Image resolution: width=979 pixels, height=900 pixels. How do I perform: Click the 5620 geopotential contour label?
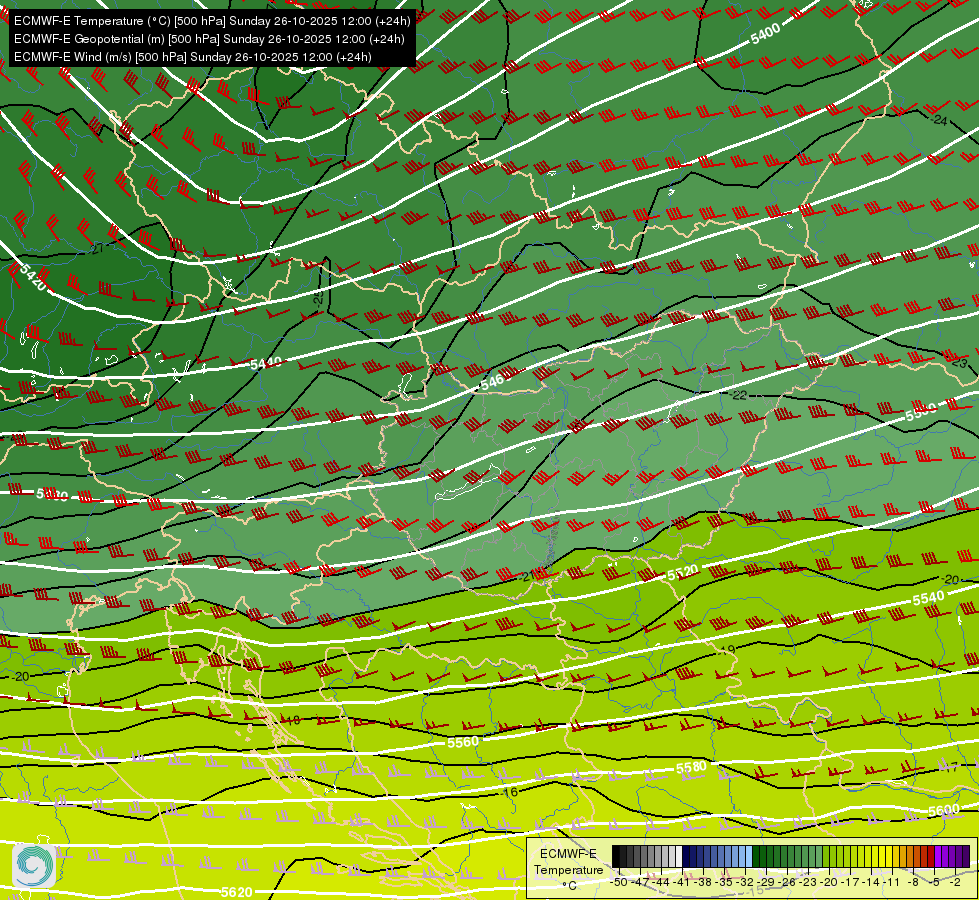point(237,892)
